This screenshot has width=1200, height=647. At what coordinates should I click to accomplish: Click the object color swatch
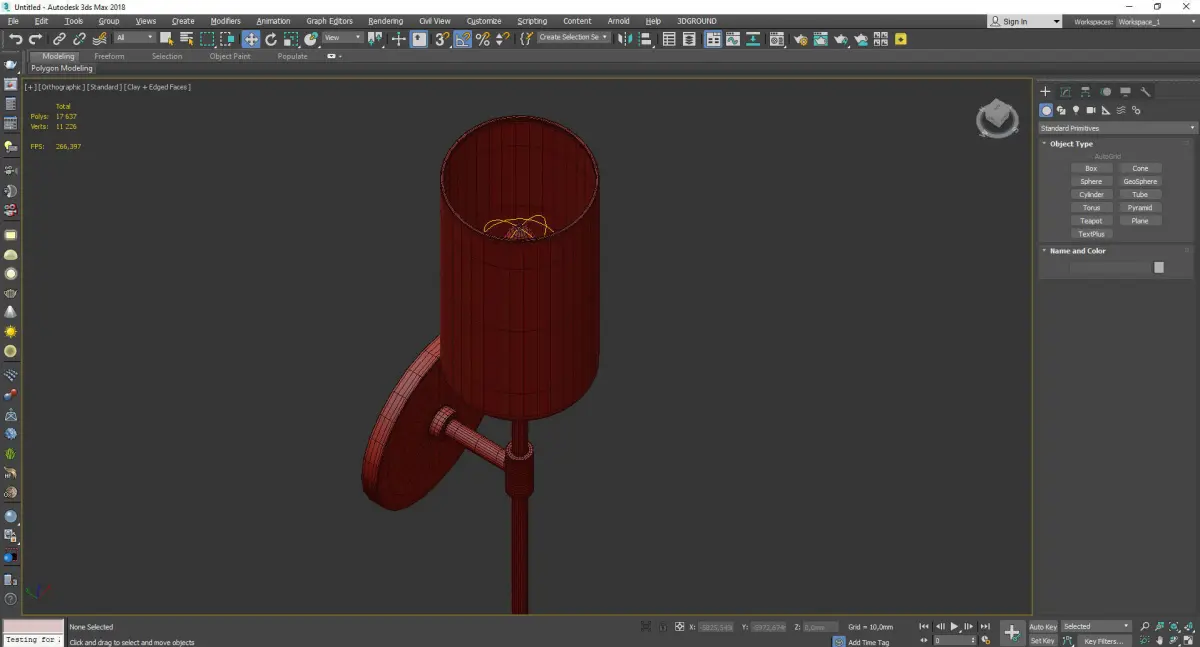1159,267
